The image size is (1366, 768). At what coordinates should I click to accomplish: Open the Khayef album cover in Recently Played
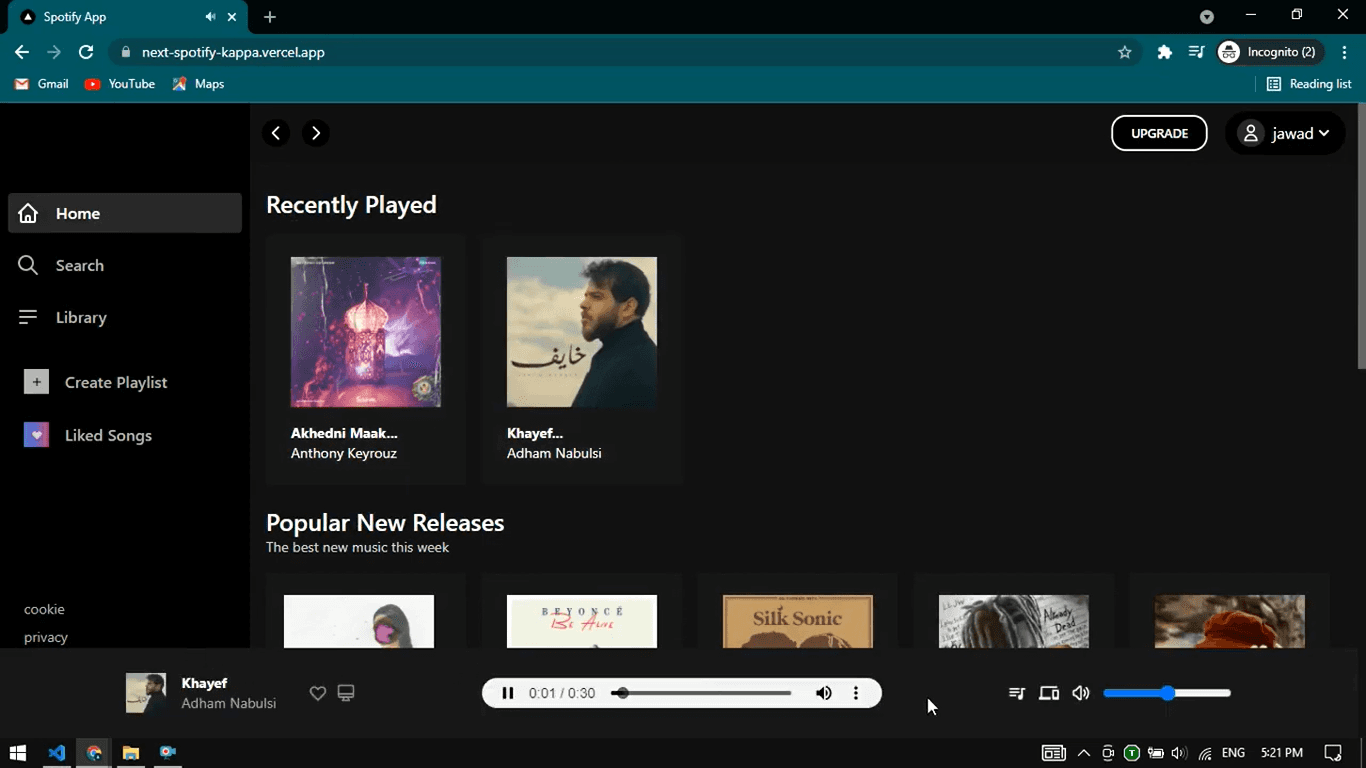[x=582, y=332]
